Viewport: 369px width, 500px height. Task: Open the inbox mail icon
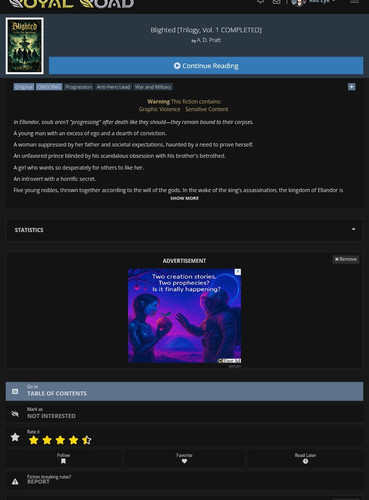[x=276, y=2]
